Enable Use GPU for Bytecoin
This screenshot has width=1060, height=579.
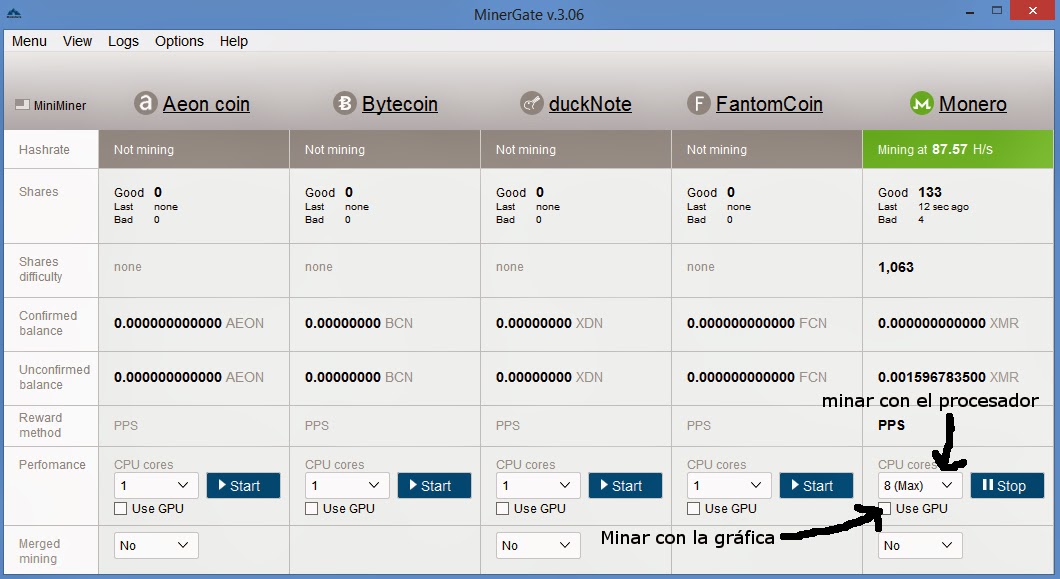pyautogui.click(x=312, y=509)
